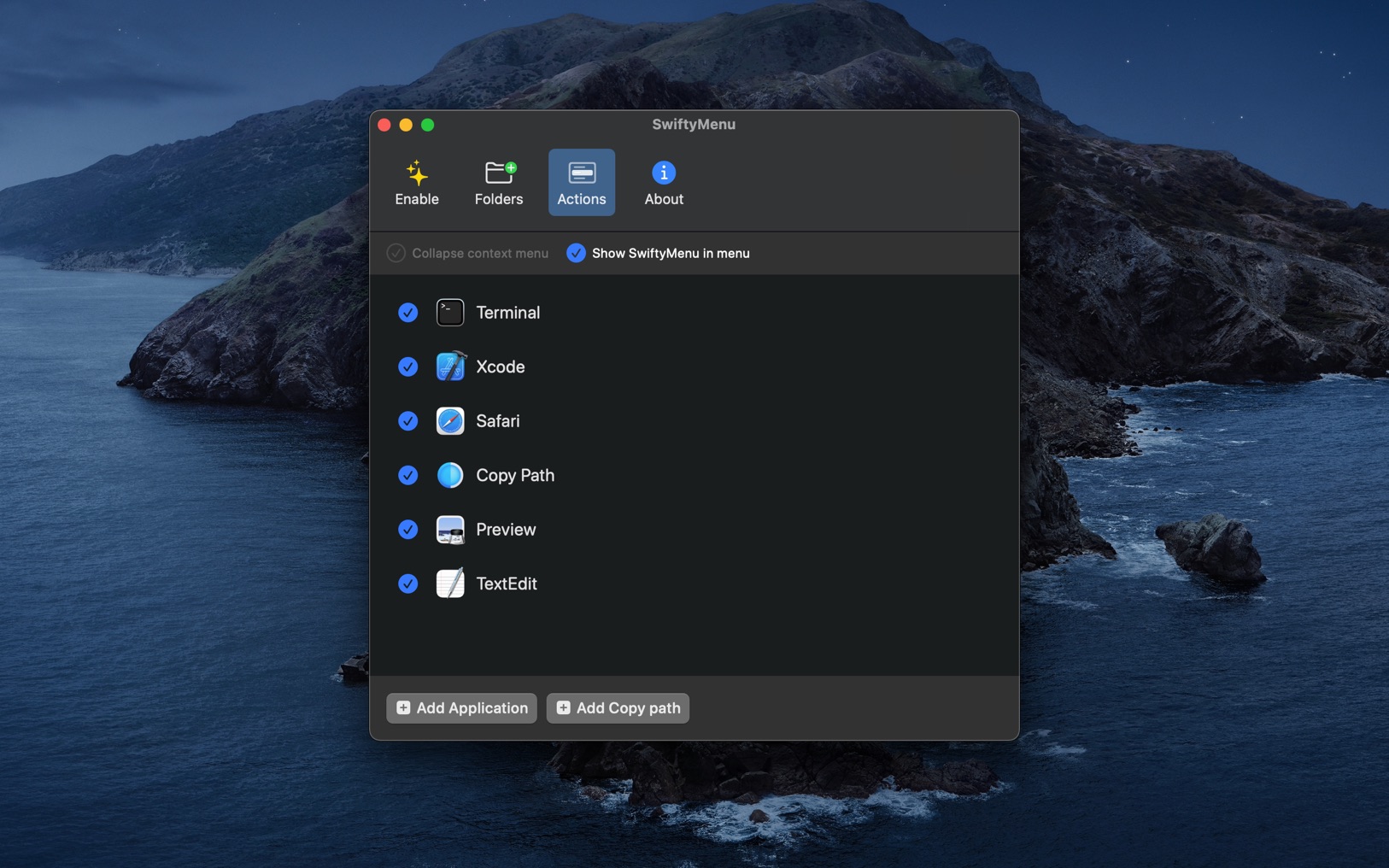Disable the Terminal action checkbox

407,313
